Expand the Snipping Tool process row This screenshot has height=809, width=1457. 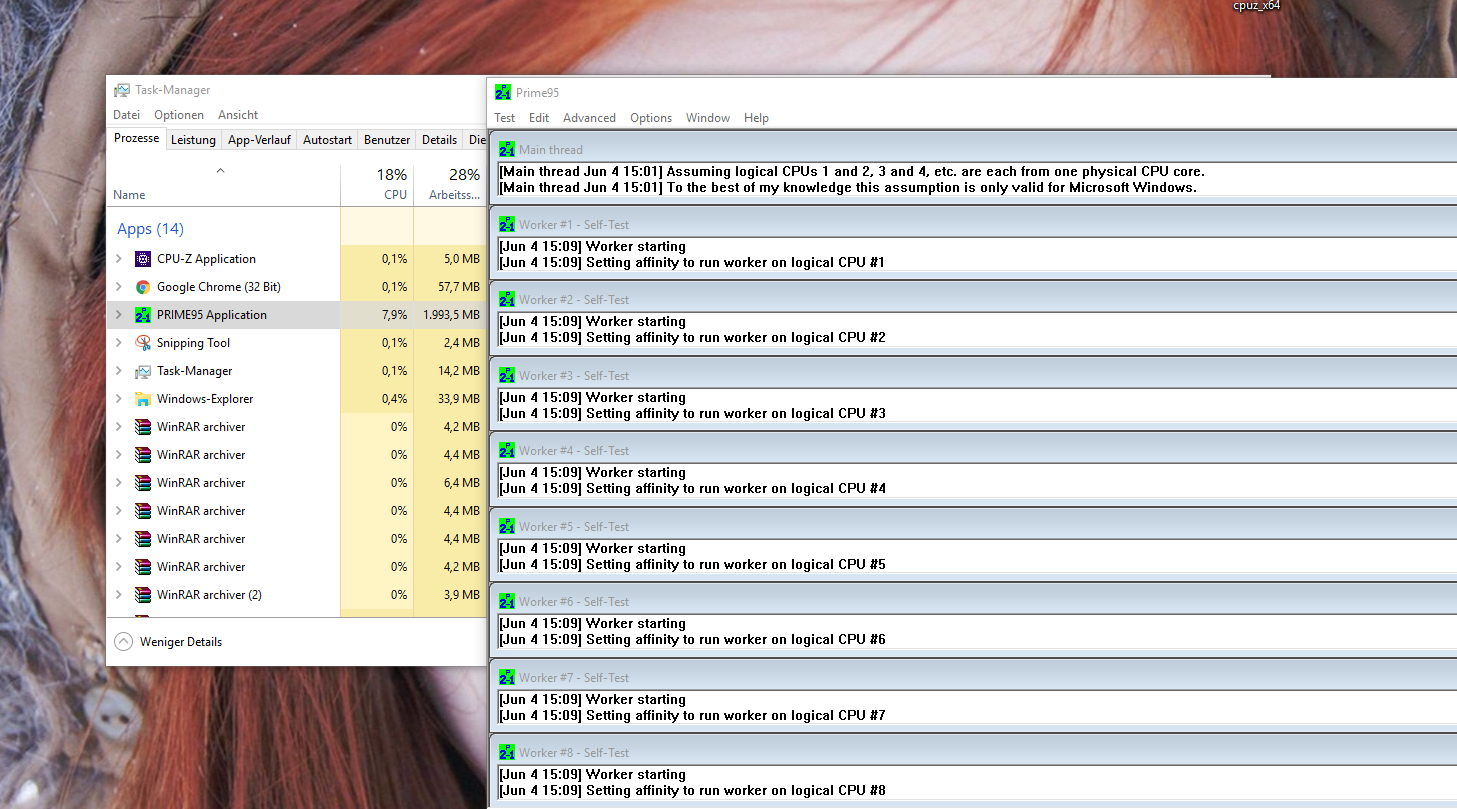coord(119,343)
